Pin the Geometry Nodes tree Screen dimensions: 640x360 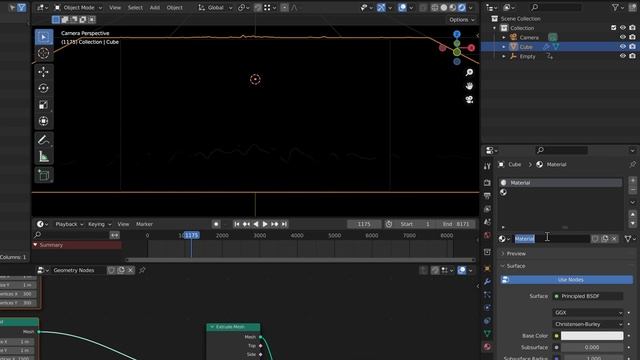pos(142,270)
